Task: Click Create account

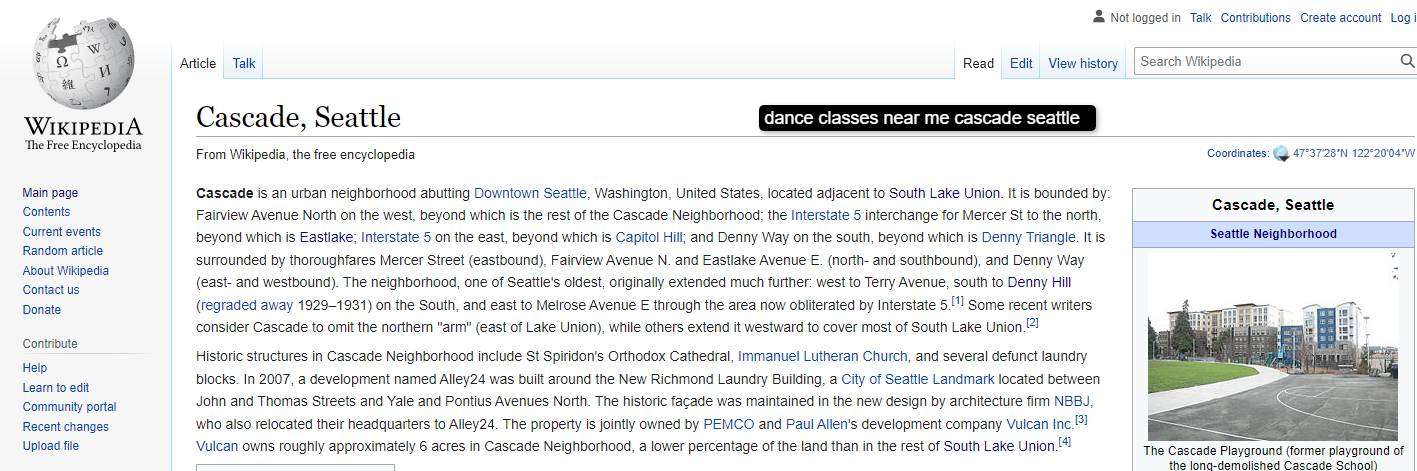Action: (1340, 18)
